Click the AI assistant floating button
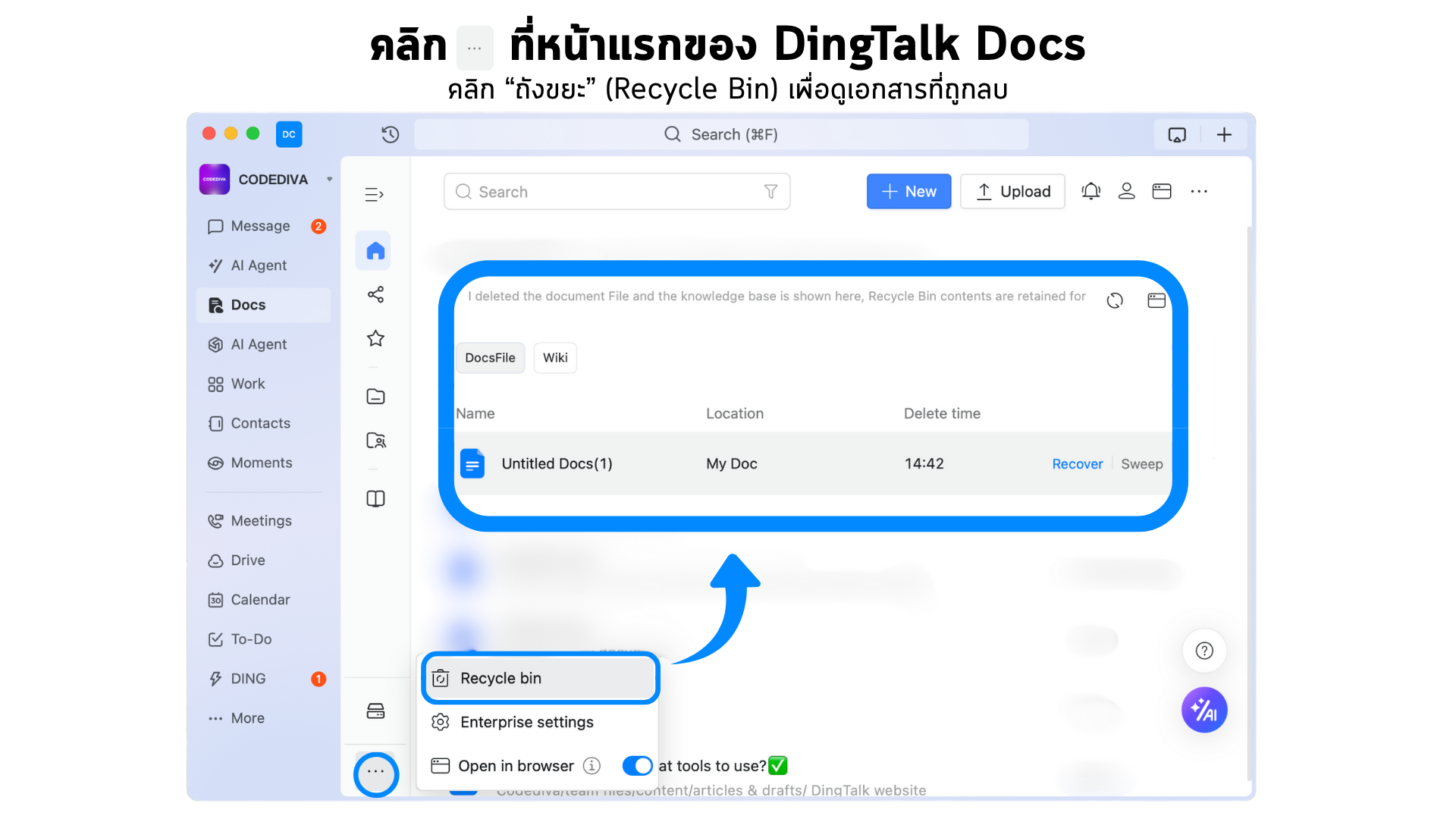Screen dimensions: 1456x819 [x=1203, y=710]
